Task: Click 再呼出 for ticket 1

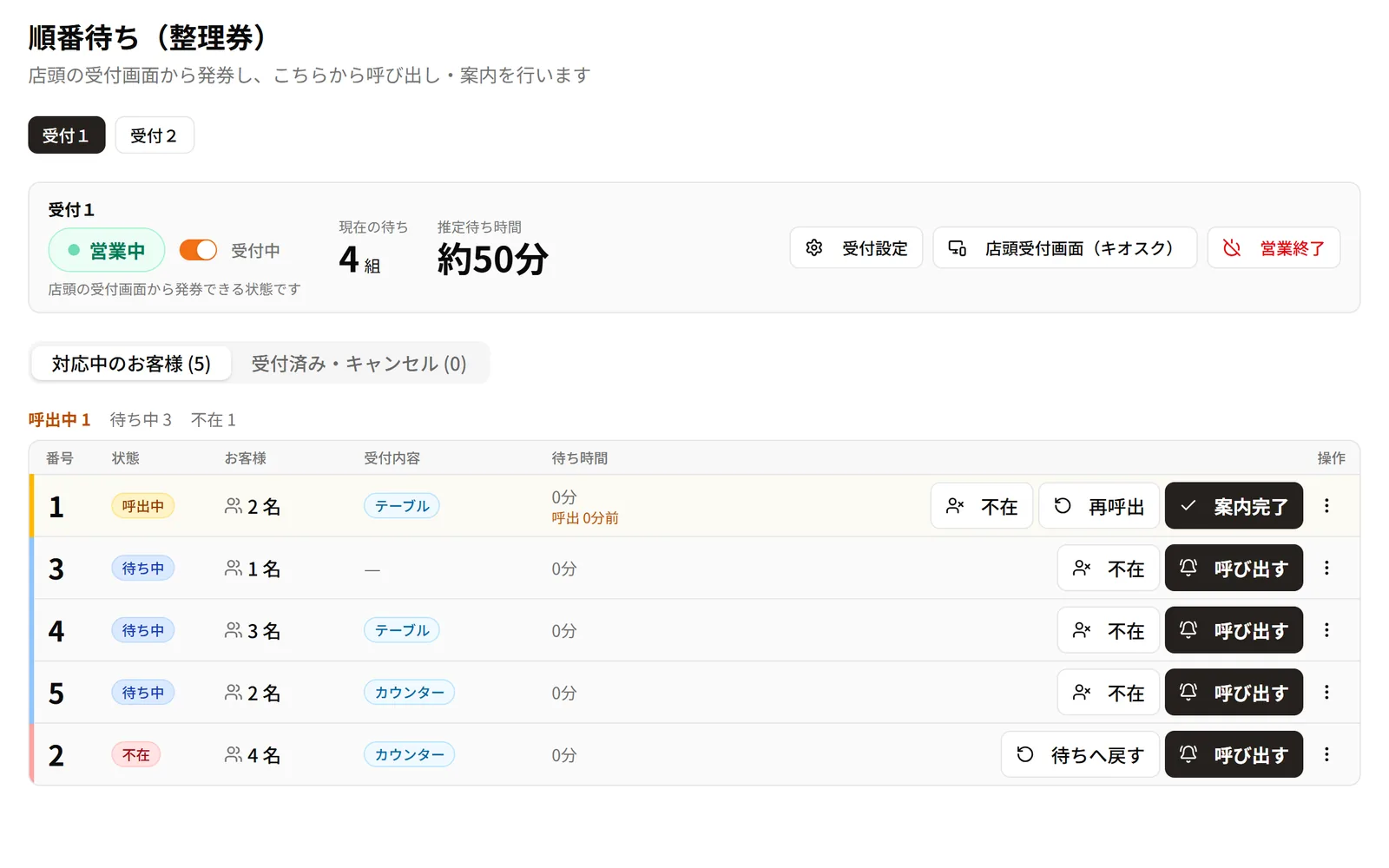Action: pos(1099,506)
